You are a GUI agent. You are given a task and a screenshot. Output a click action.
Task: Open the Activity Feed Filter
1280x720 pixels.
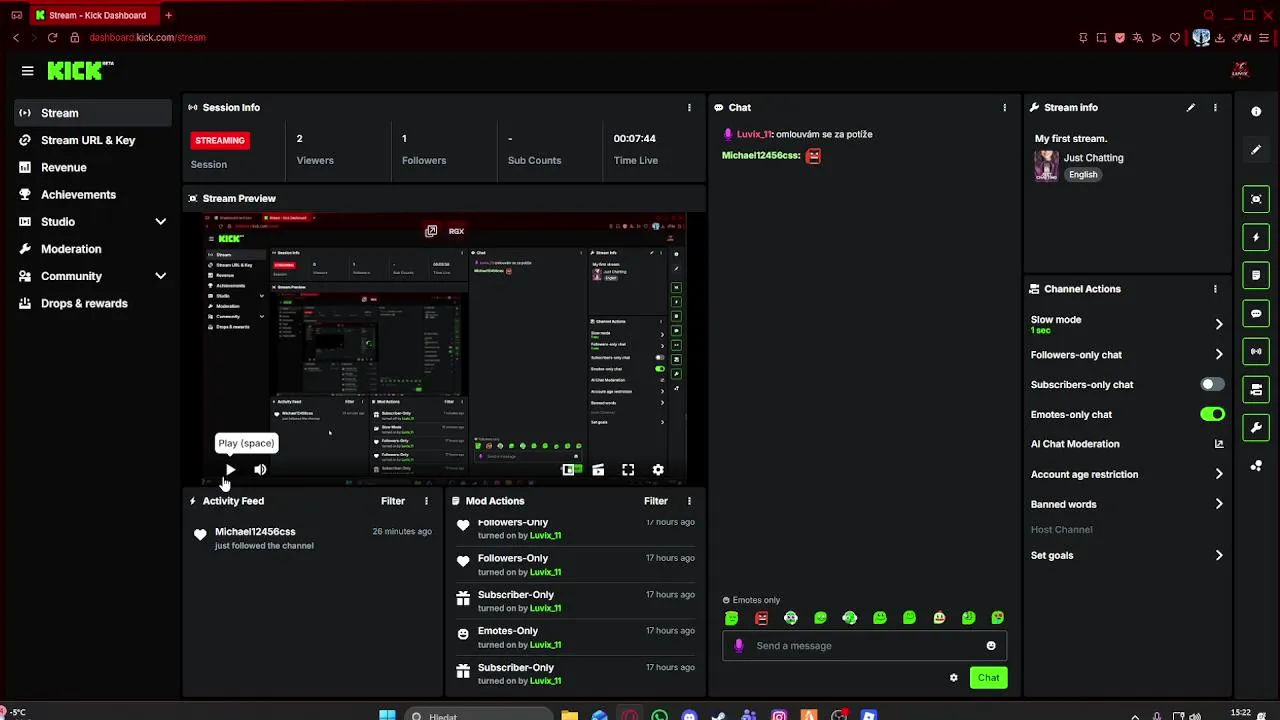click(x=392, y=501)
